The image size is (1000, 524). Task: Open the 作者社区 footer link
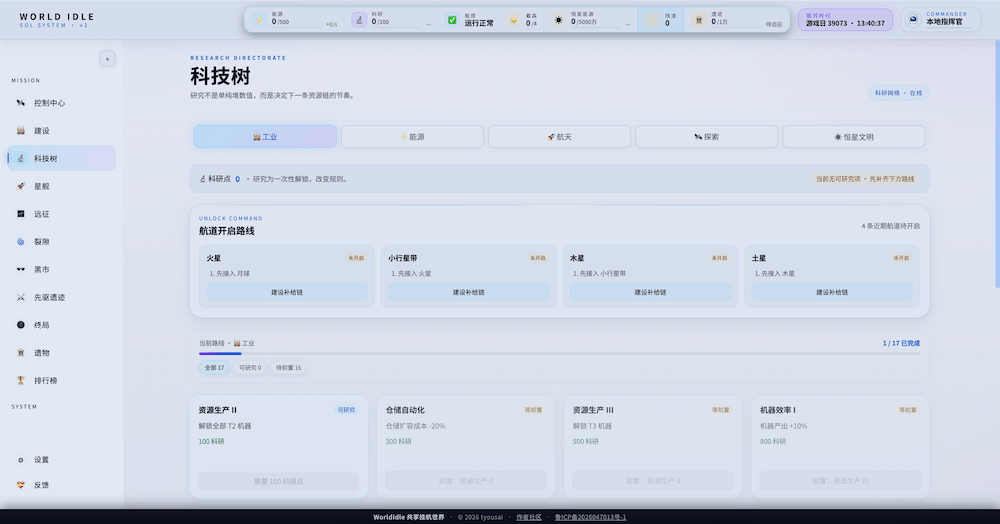(x=529, y=517)
